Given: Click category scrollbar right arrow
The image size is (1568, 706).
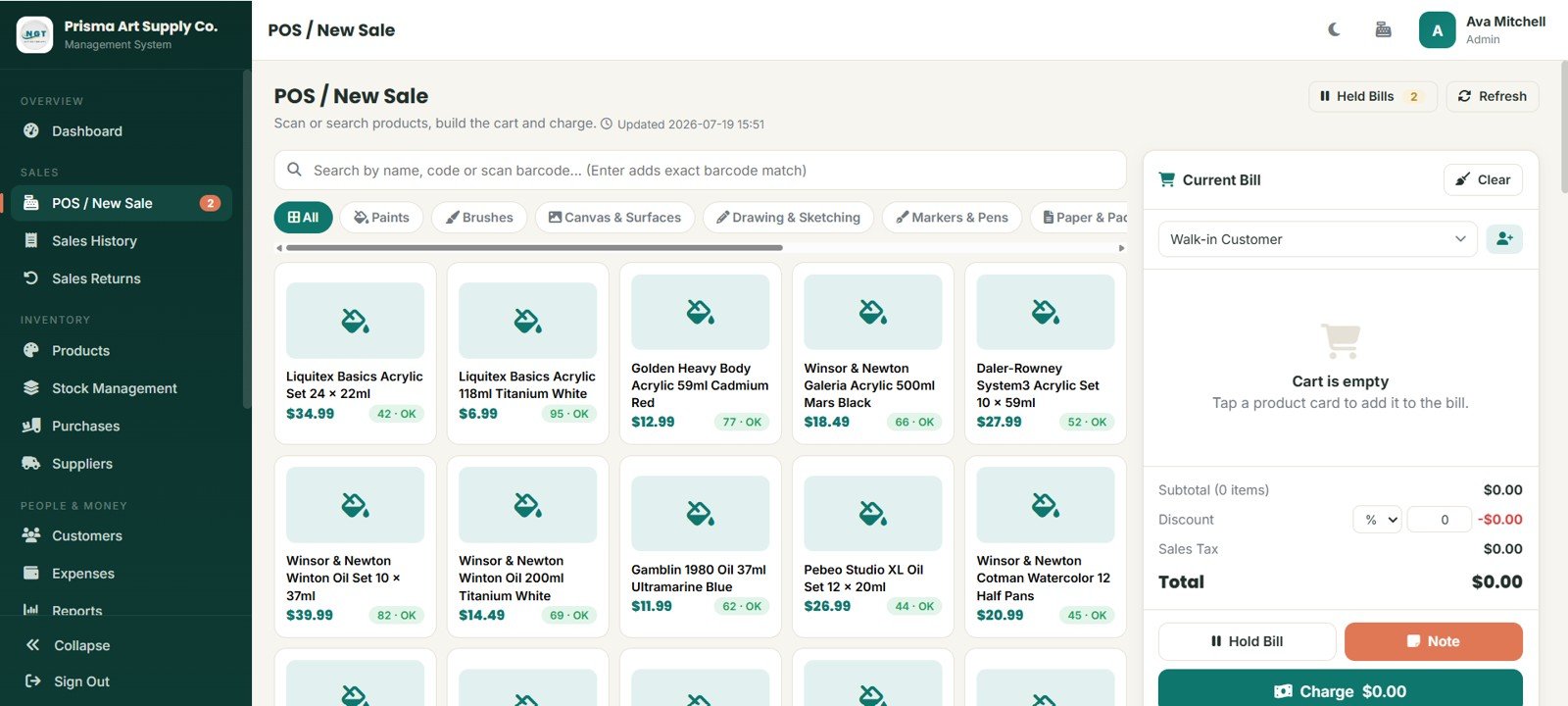Looking at the screenshot, I should [x=1121, y=248].
